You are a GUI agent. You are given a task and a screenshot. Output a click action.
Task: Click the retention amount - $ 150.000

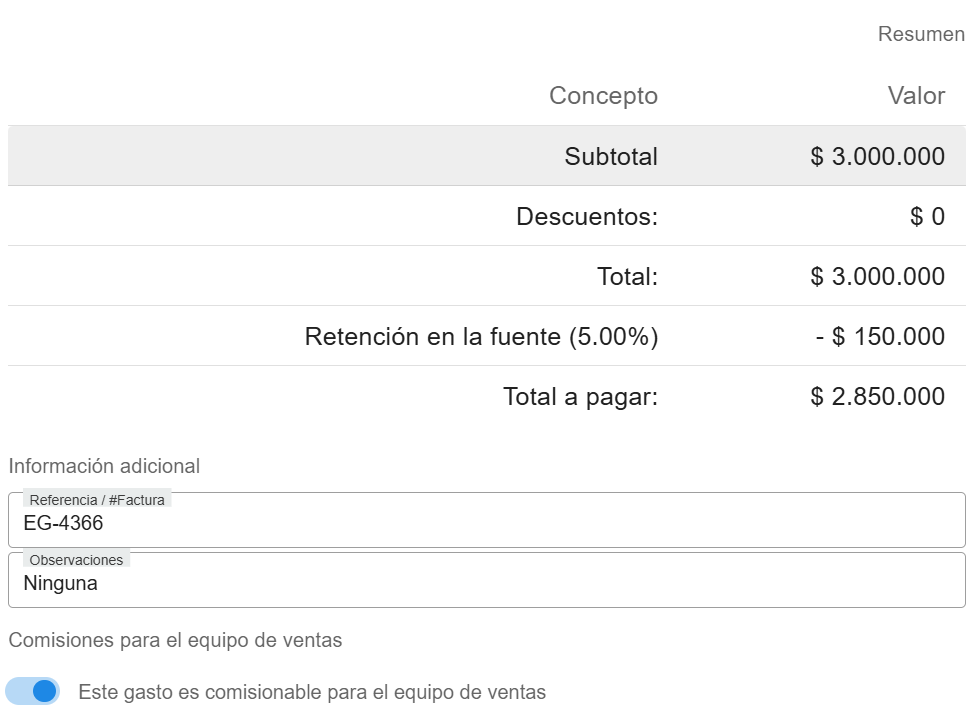coord(880,336)
